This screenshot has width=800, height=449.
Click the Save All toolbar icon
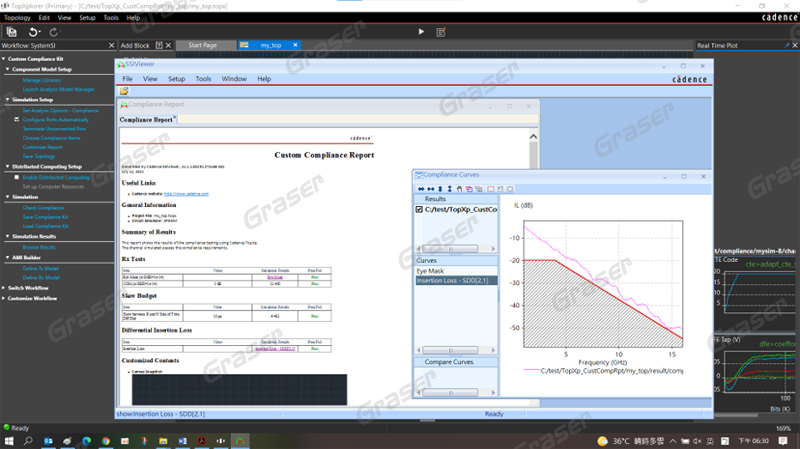[11, 32]
